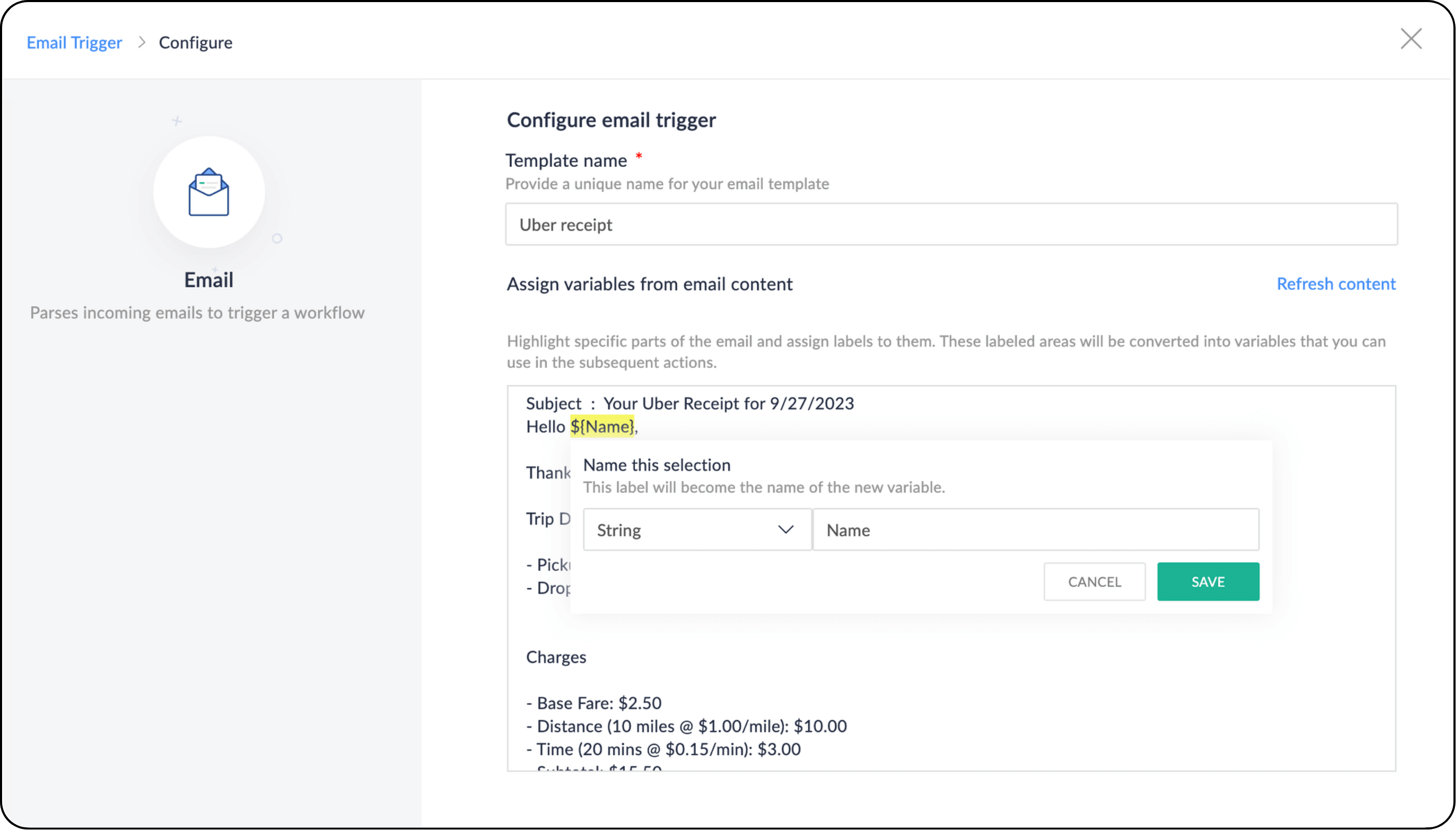Viewport: 1456px width, 830px height.
Task: Close the configure dialog with X
Action: point(1411,39)
